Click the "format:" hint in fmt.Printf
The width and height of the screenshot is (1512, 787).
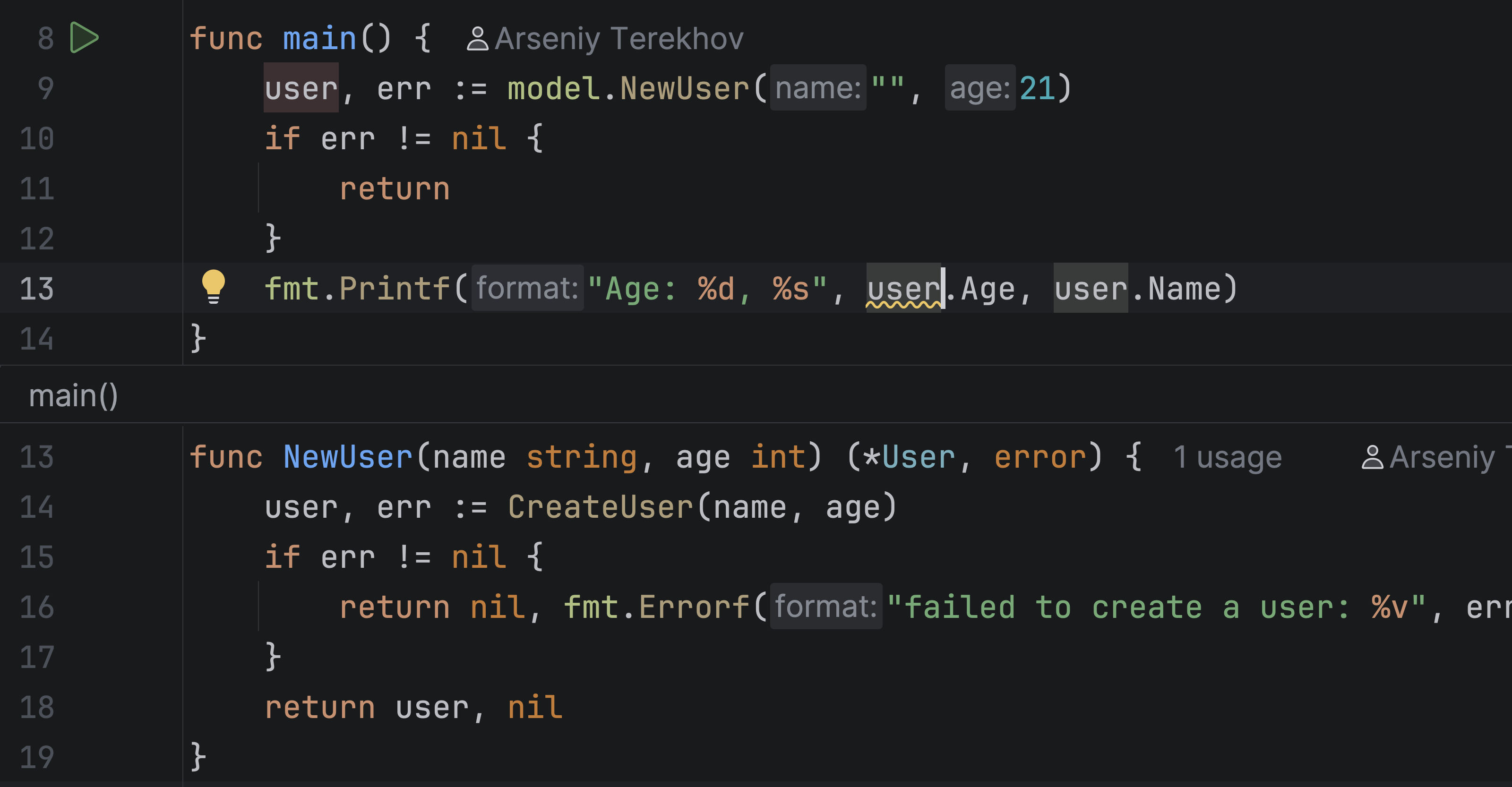[527, 288]
